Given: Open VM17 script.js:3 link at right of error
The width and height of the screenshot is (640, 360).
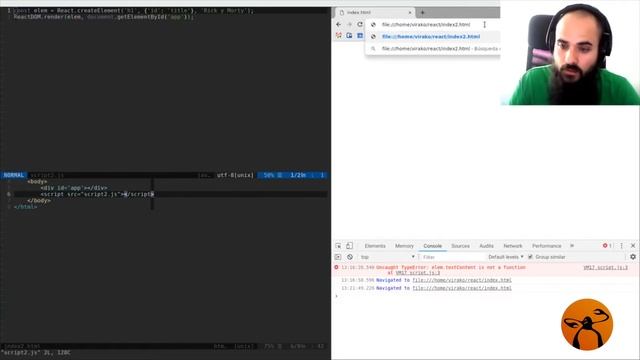Looking at the screenshot, I should [x=605, y=268].
